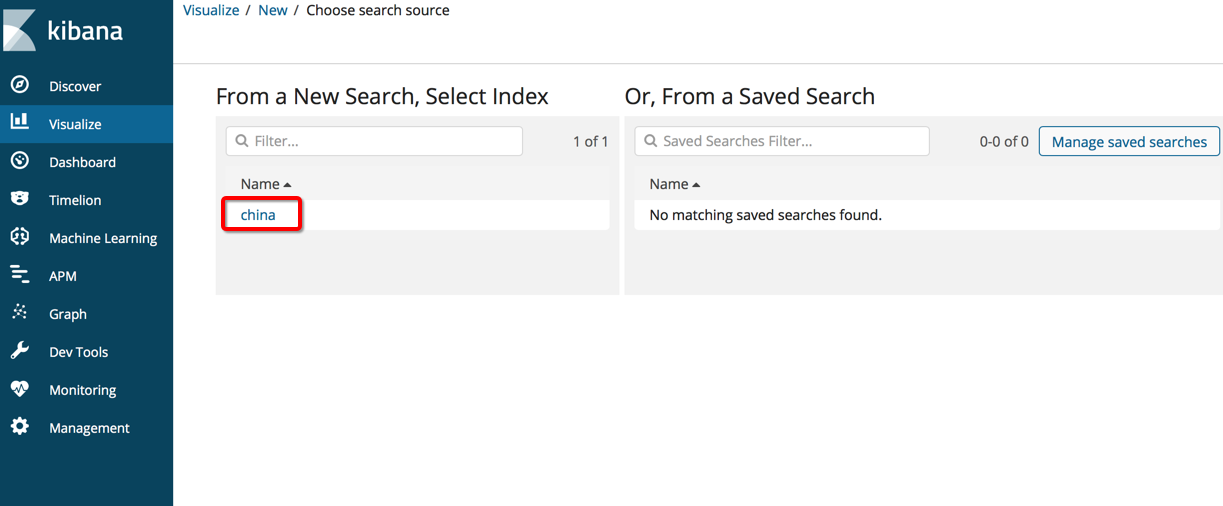This screenshot has height=506, width=1223.
Task: Select the china index
Action: [x=258, y=215]
